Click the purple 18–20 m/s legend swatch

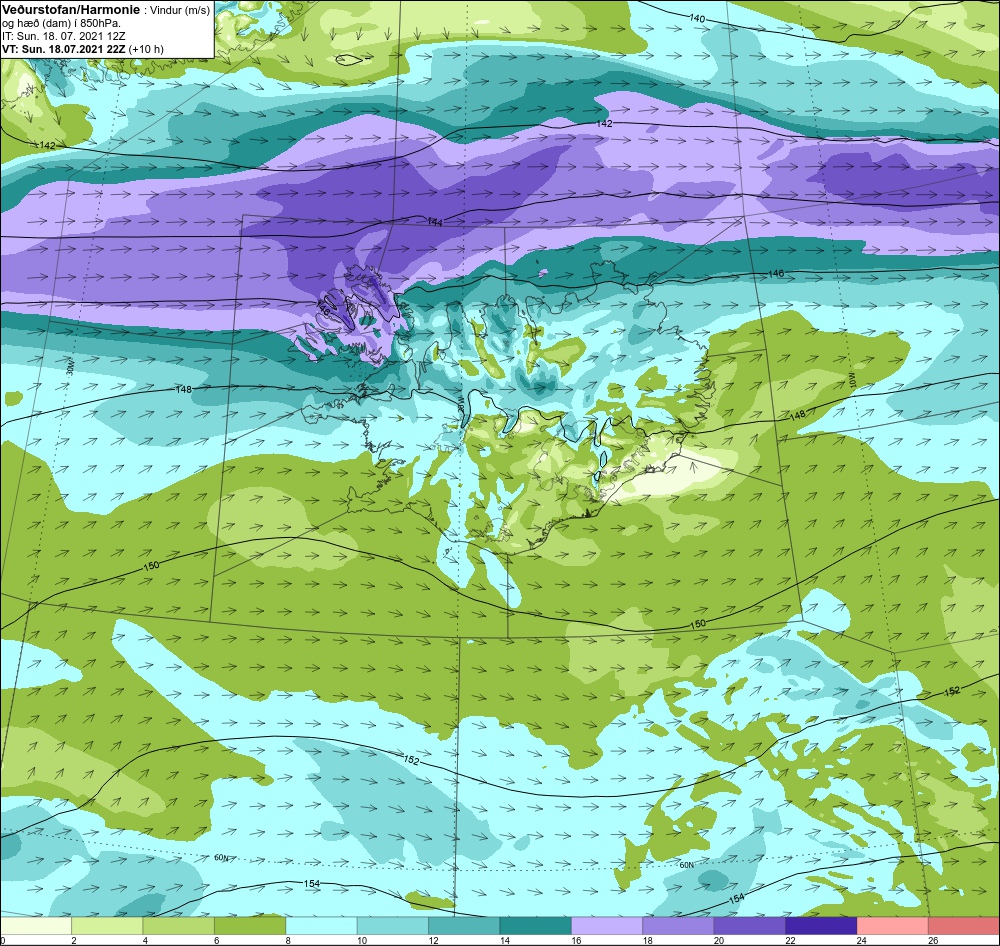coord(679,925)
